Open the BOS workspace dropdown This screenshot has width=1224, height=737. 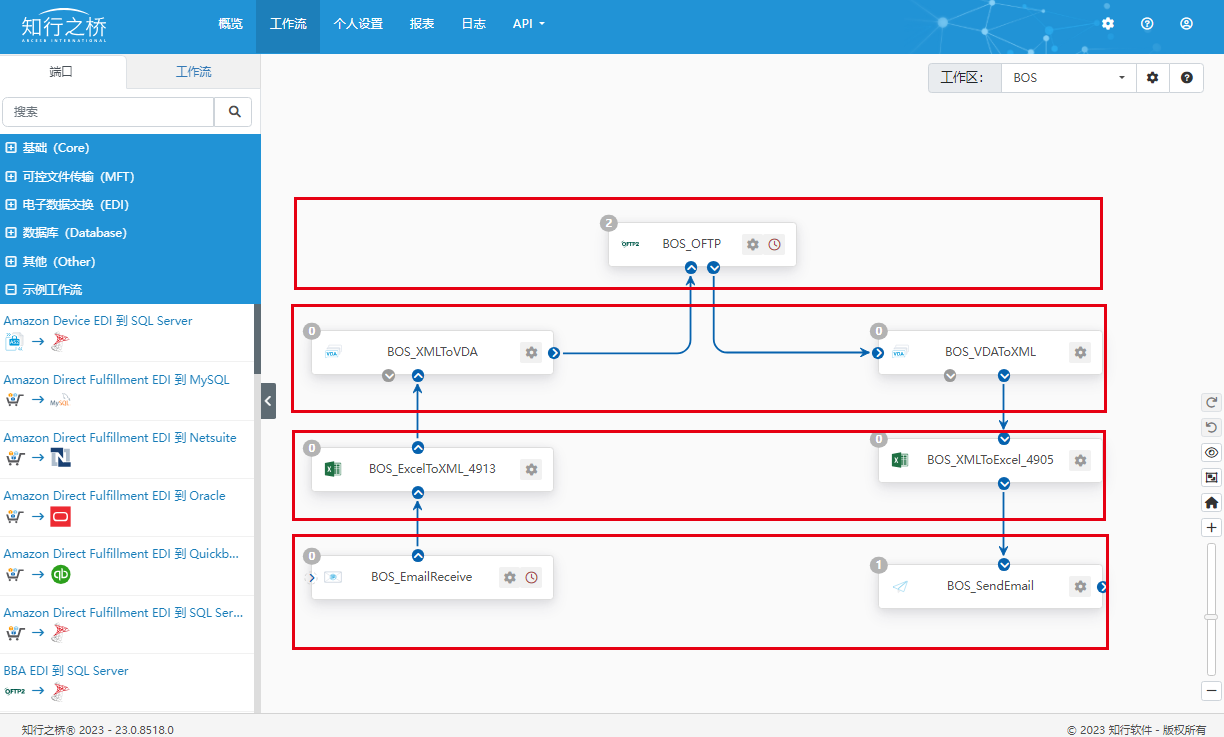(1068, 77)
